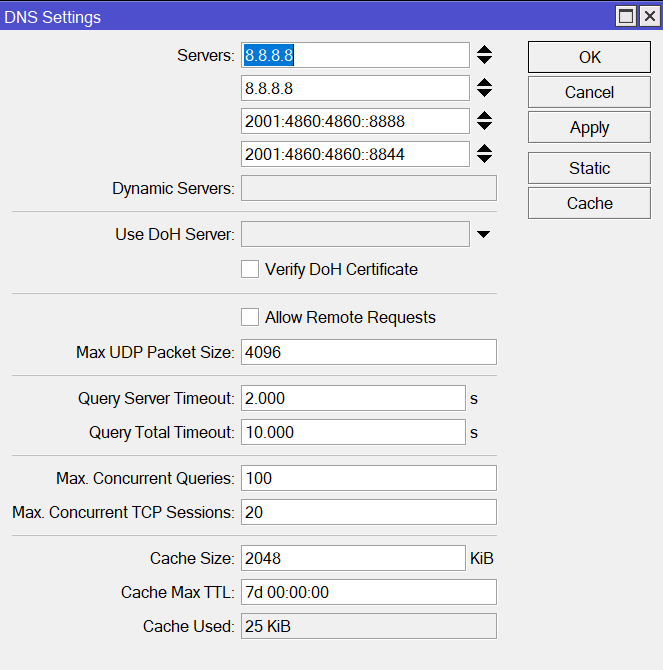Toggle Allow Remote Requests checkbox
This screenshot has height=670, width=663.
tap(250, 317)
